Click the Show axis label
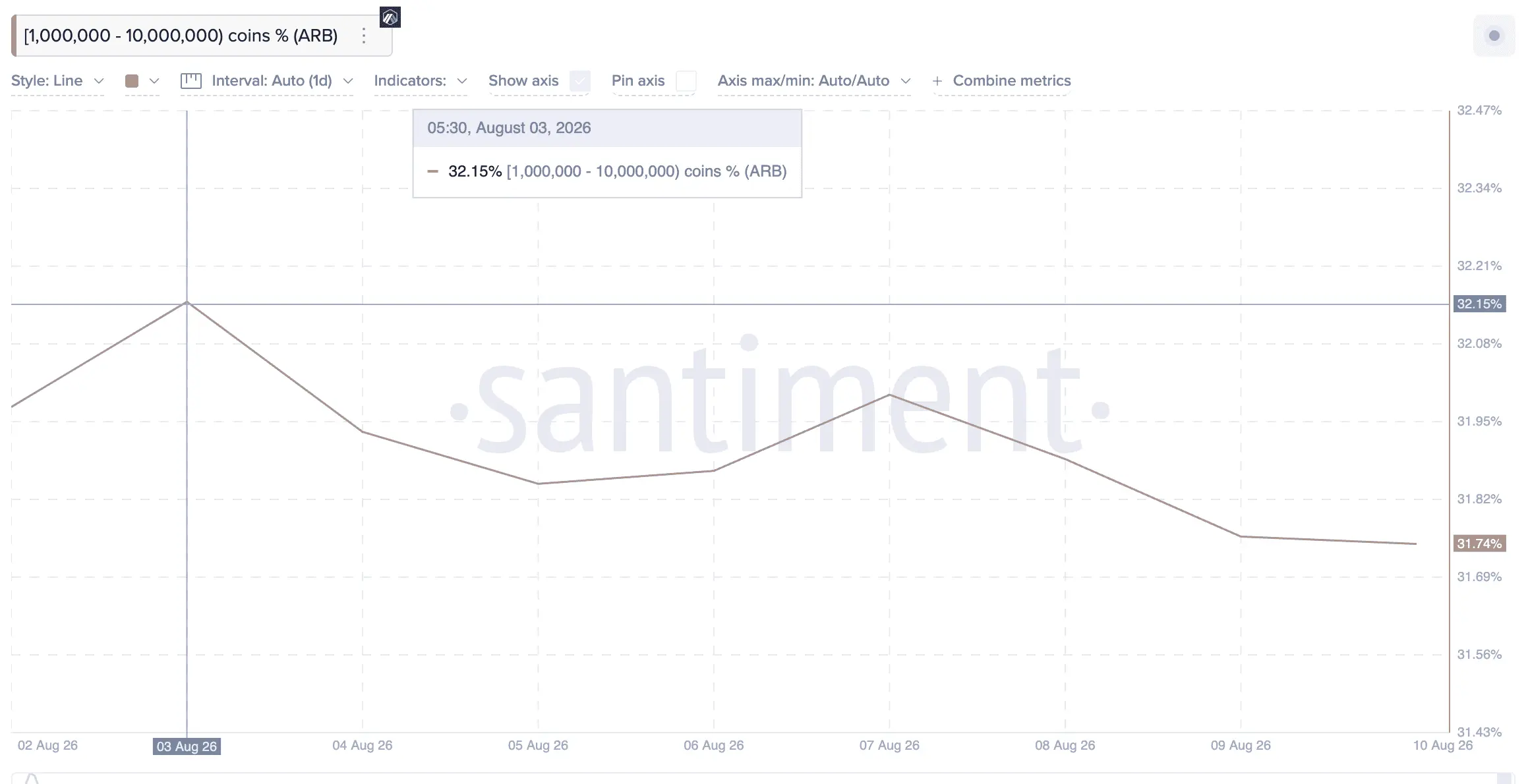 523,81
